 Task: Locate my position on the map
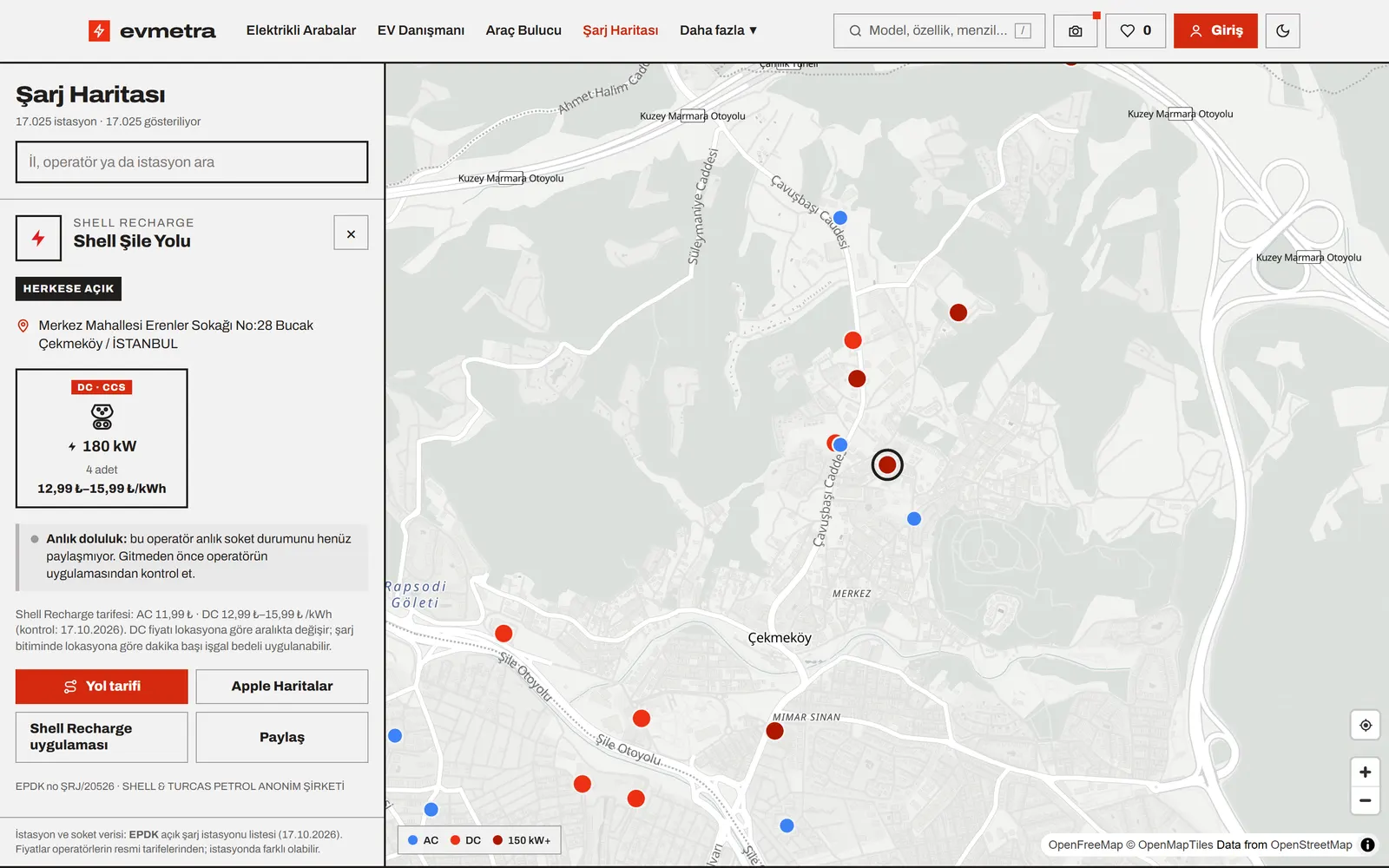1366,725
